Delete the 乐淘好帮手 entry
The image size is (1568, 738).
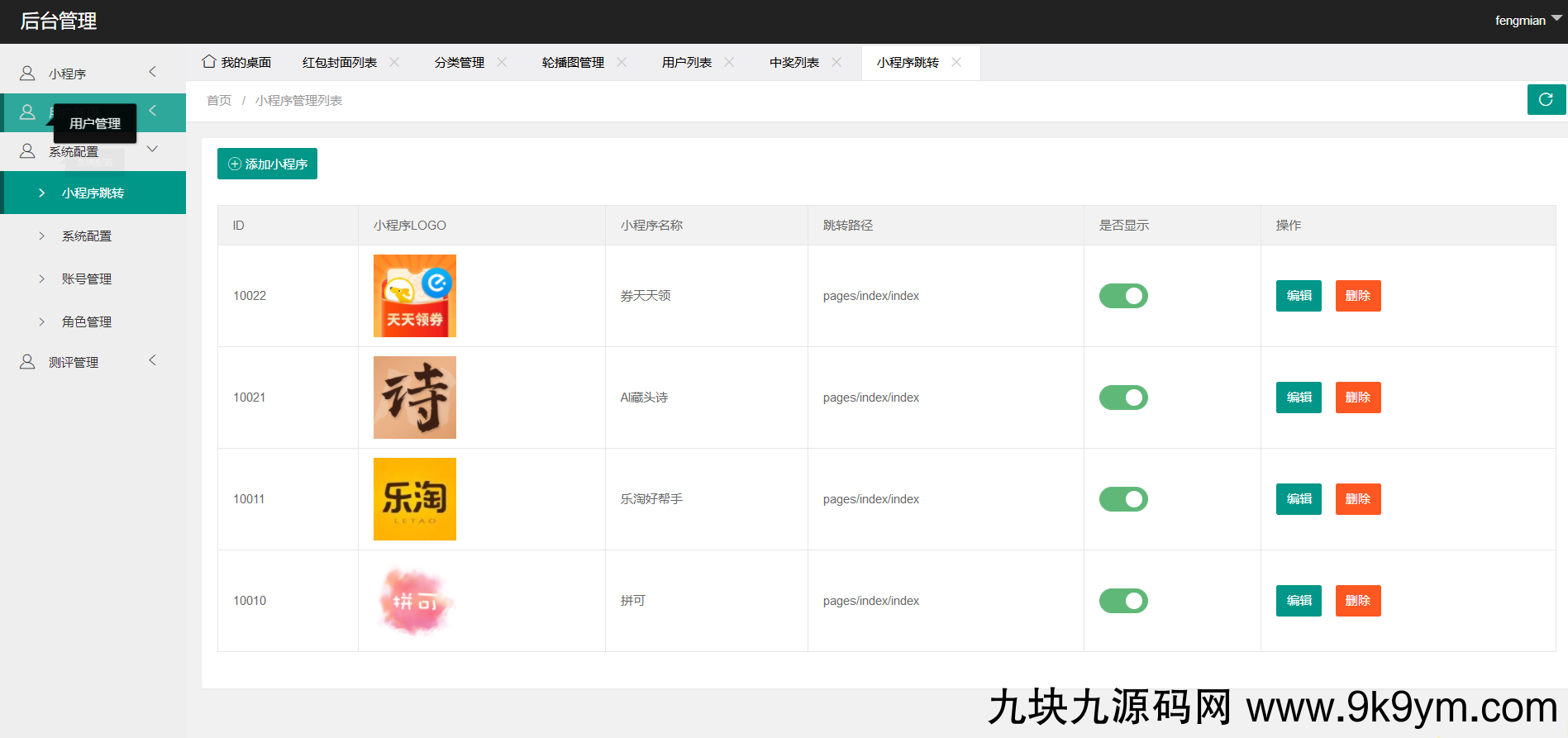point(1357,499)
